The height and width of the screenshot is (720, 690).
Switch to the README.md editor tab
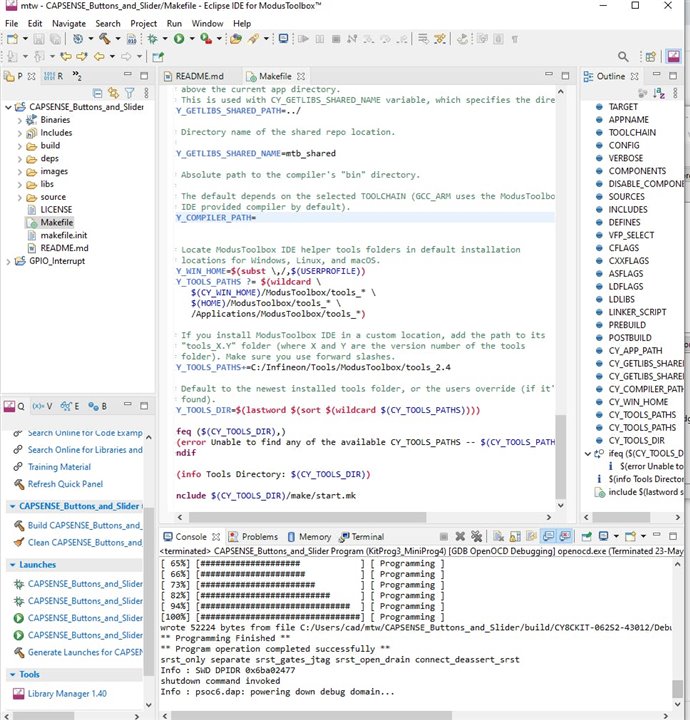tap(199, 76)
